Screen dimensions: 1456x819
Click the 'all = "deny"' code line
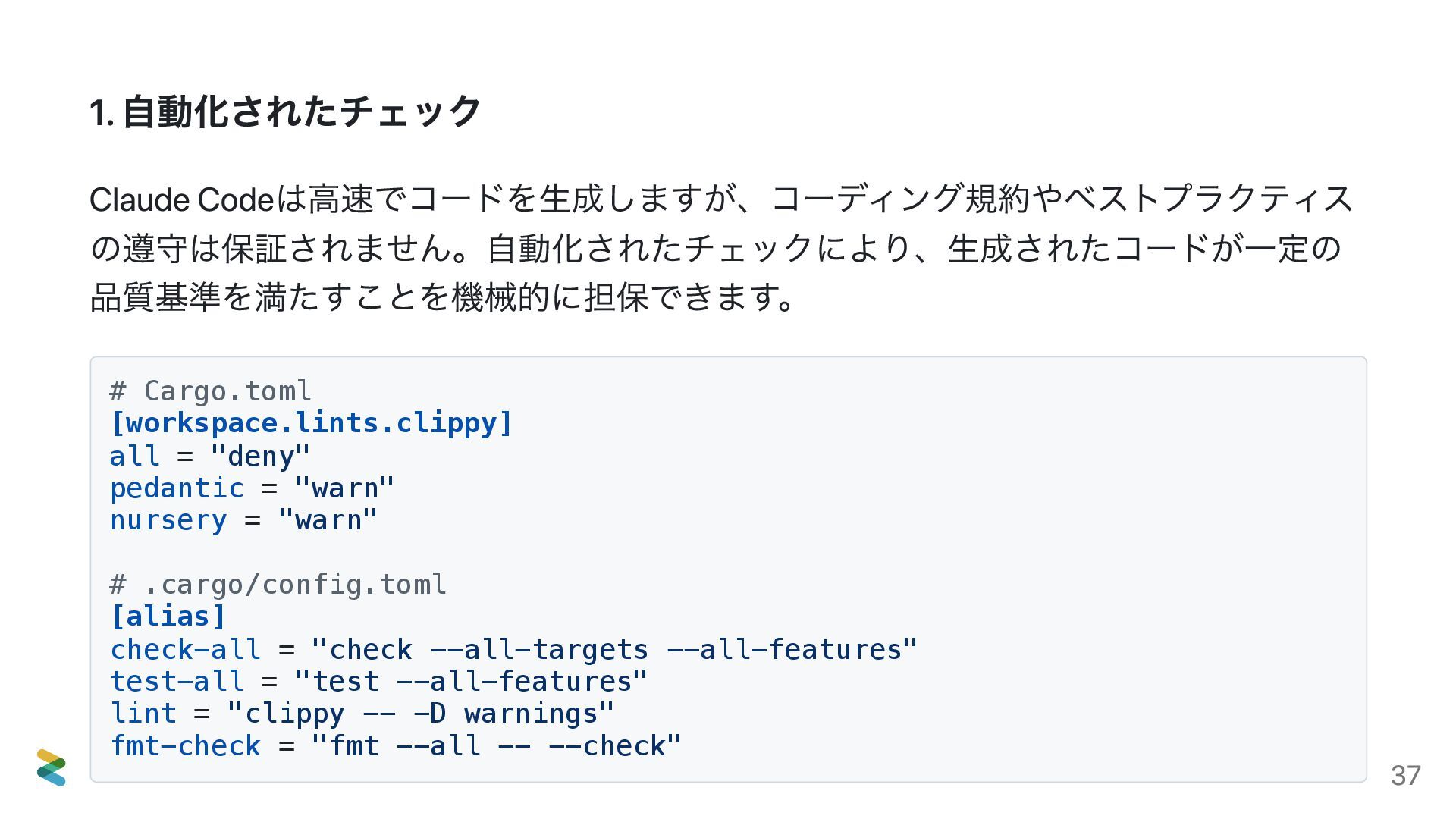[210, 456]
